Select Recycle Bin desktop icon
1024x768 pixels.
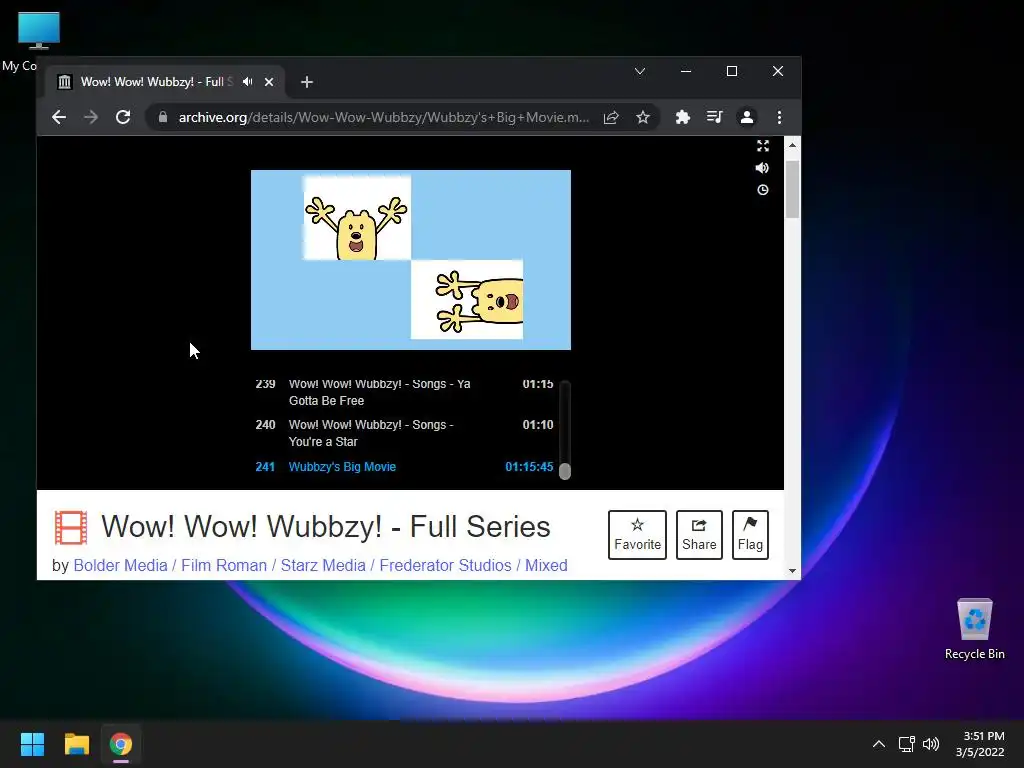pyautogui.click(x=974, y=629)
